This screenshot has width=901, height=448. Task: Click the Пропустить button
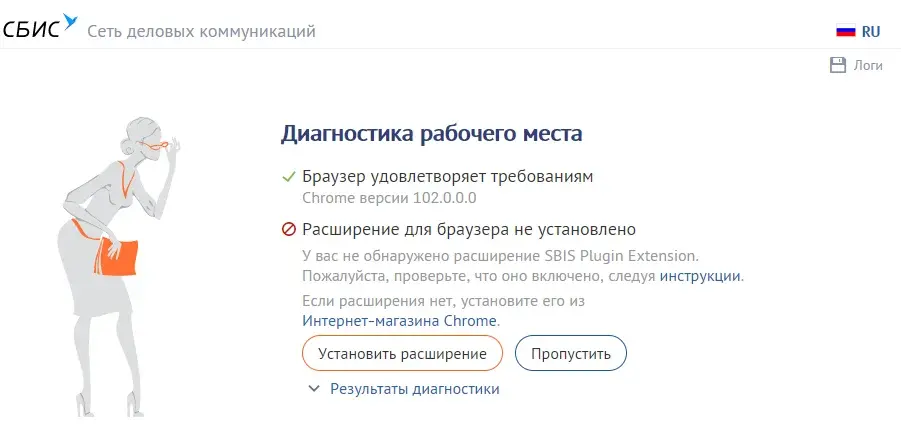571,353
